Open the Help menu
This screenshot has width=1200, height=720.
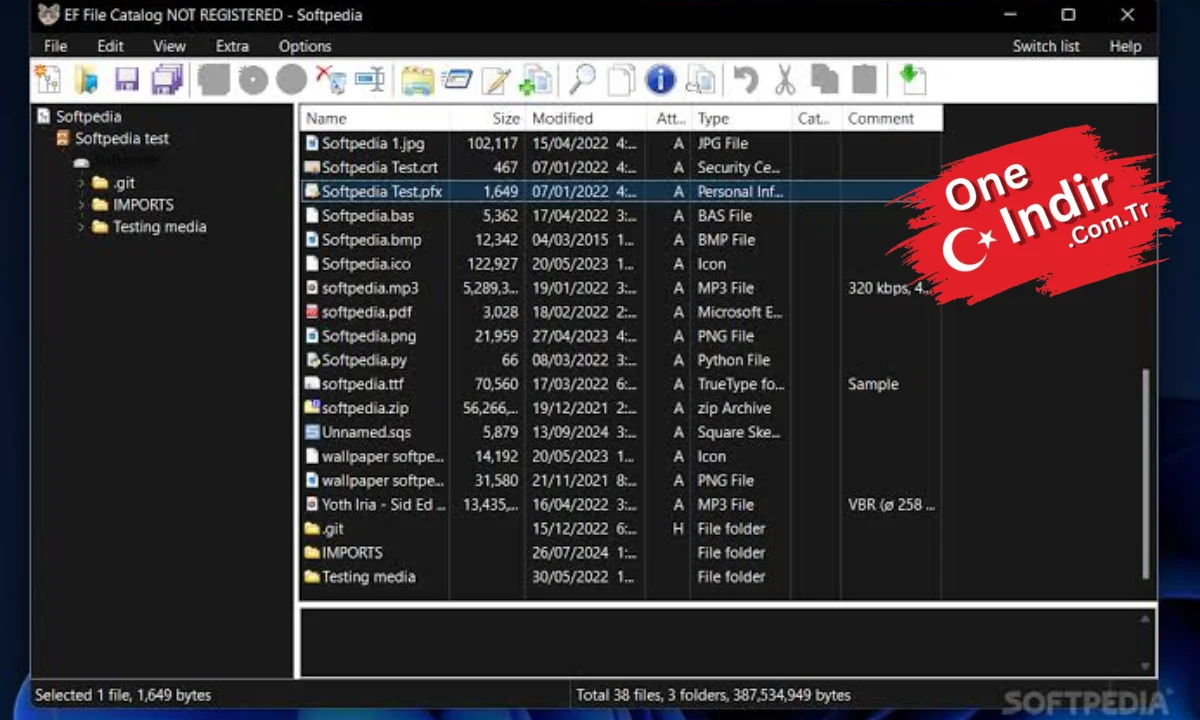(1125, 46)
